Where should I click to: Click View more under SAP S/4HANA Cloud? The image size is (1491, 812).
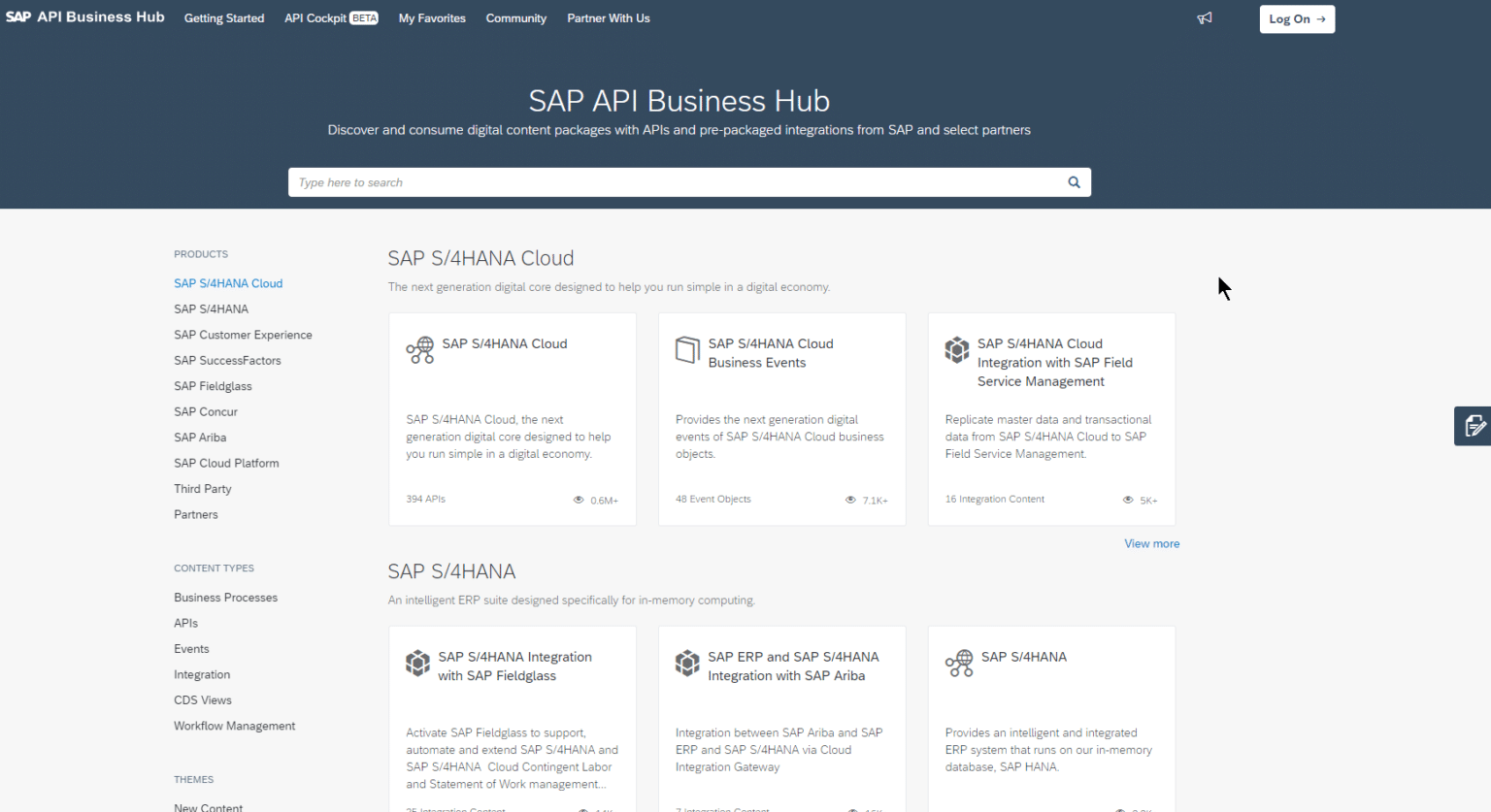click(x=1151, y=544)
